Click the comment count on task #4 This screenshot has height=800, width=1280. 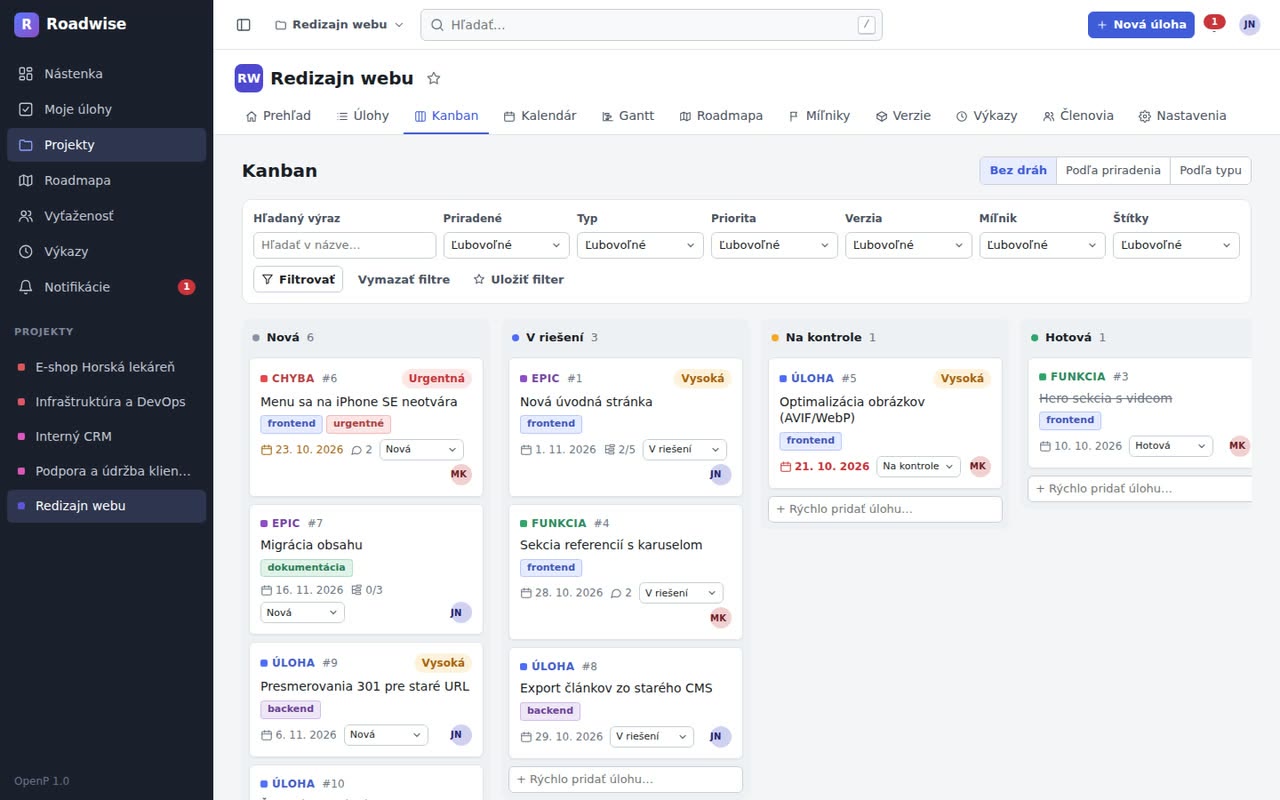pos(621,593)
